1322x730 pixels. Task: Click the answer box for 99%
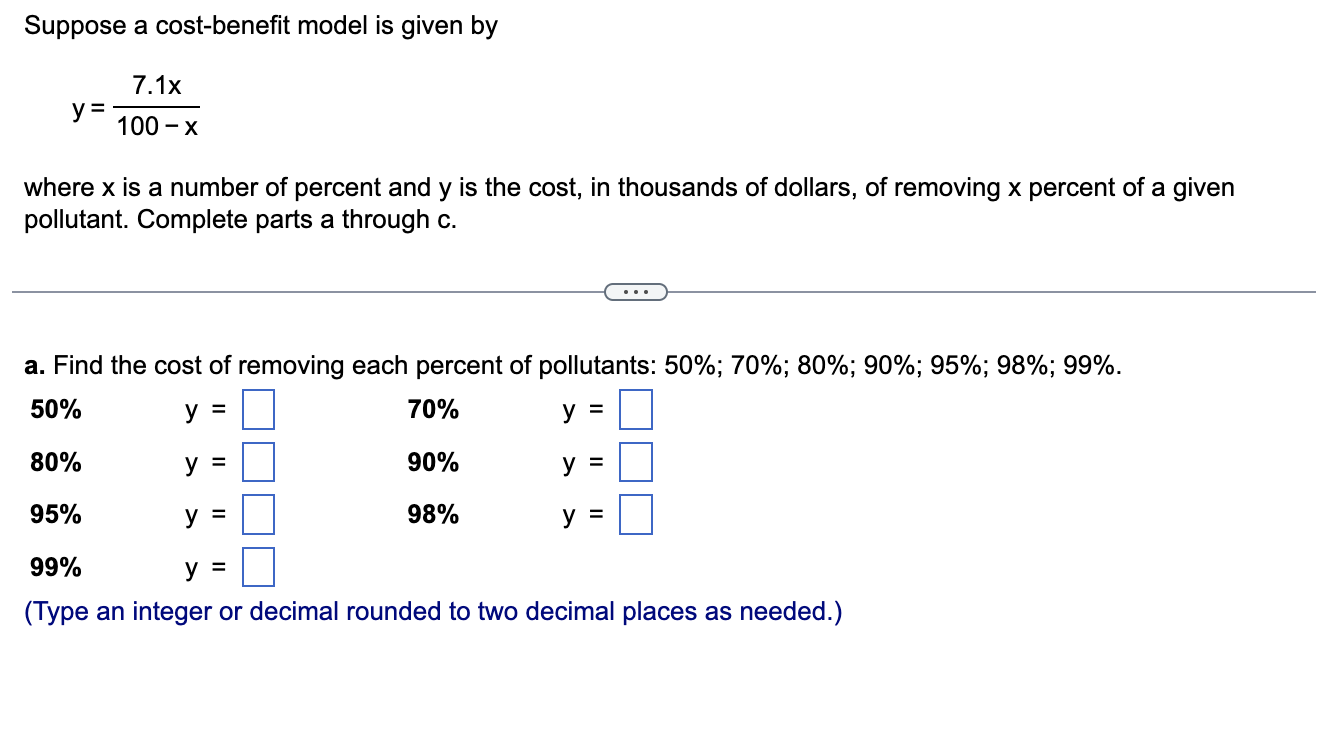[x=257, y=568]
